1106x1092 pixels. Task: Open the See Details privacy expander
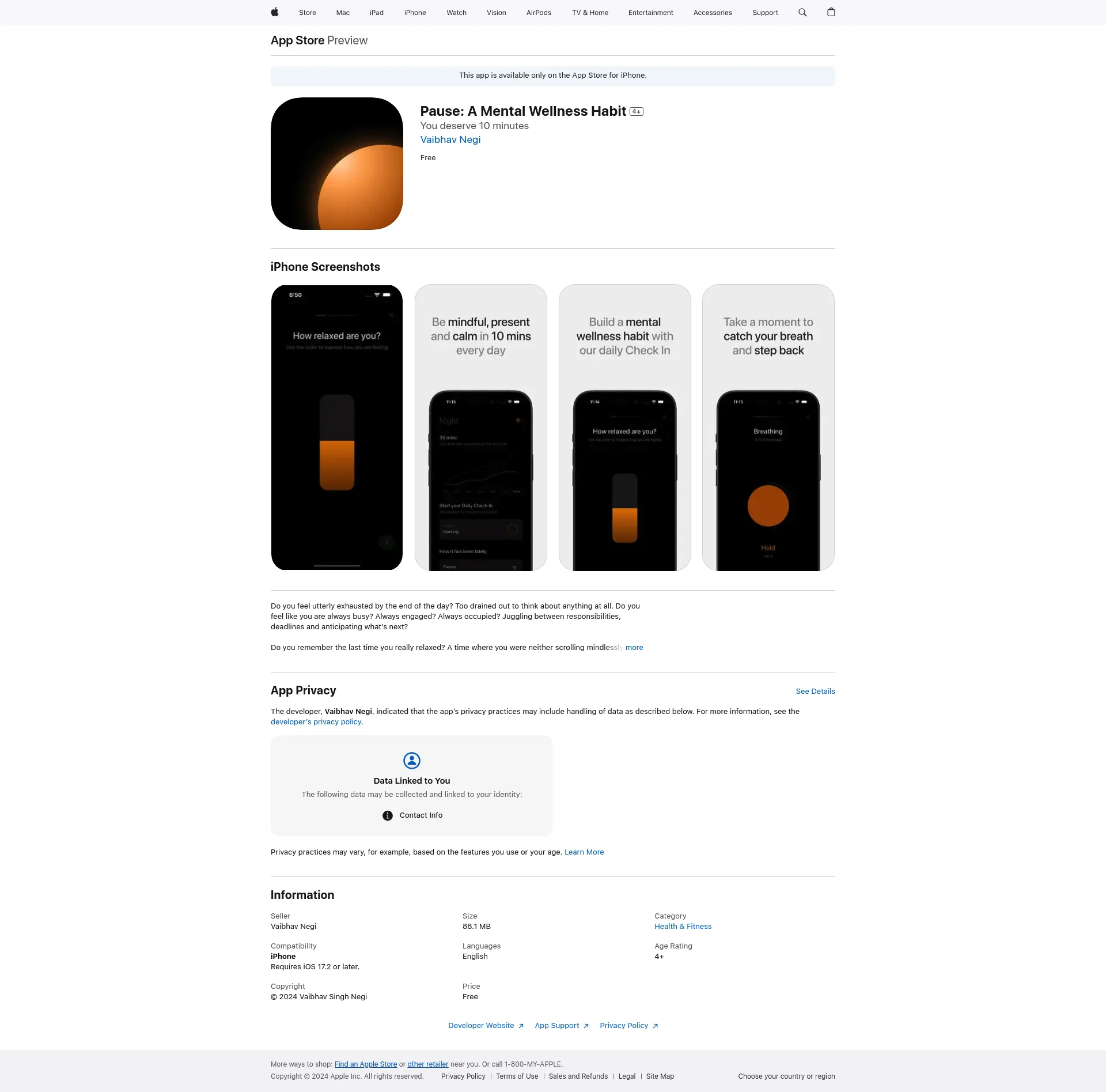(x=815, y=691)
